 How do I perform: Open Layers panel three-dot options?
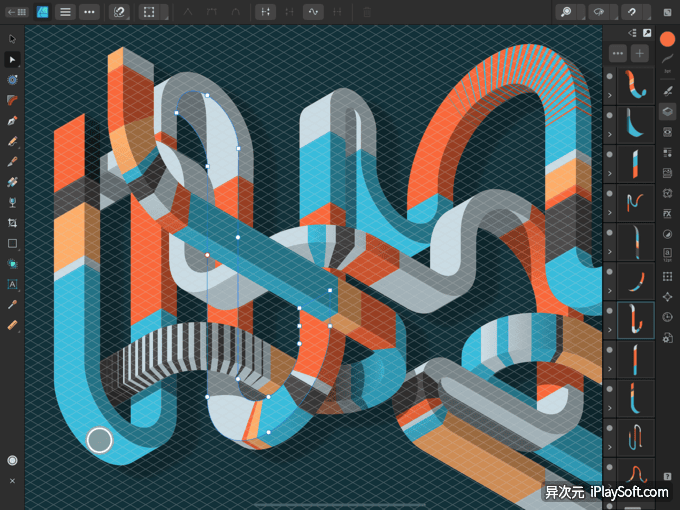(618, 53)
